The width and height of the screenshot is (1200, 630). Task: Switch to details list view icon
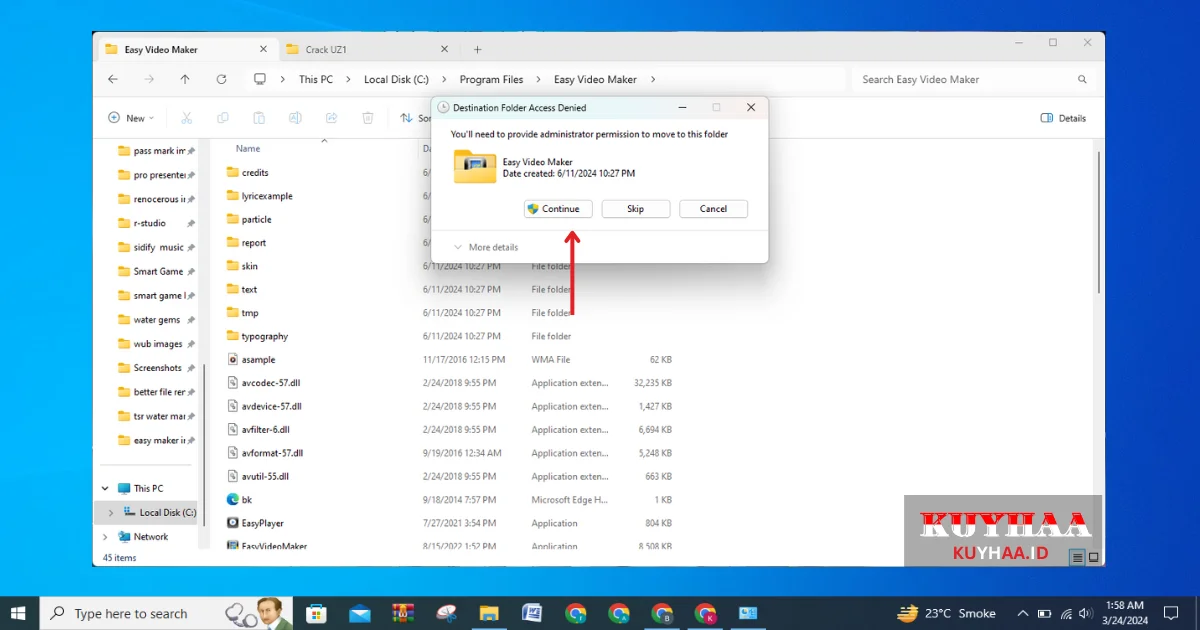[x=1078, y=557]
